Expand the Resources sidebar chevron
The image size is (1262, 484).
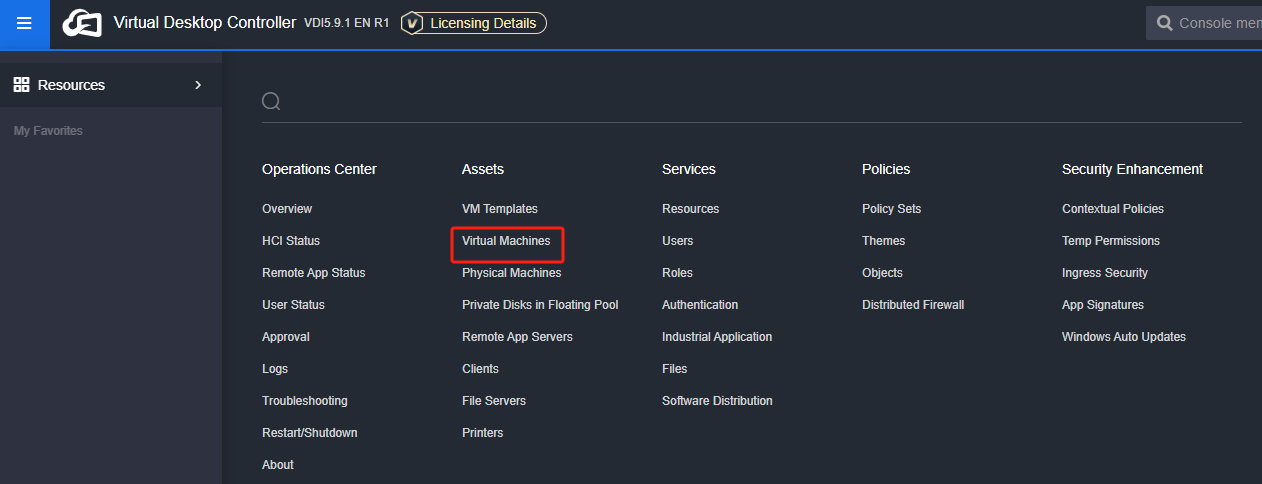click(x=198, y=85)
